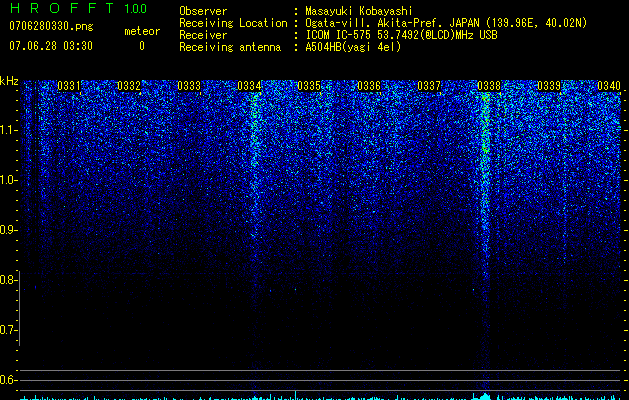Screen dimensions: 629x400
Task: Click the 0333 time marker
Action: coord(189,86)
